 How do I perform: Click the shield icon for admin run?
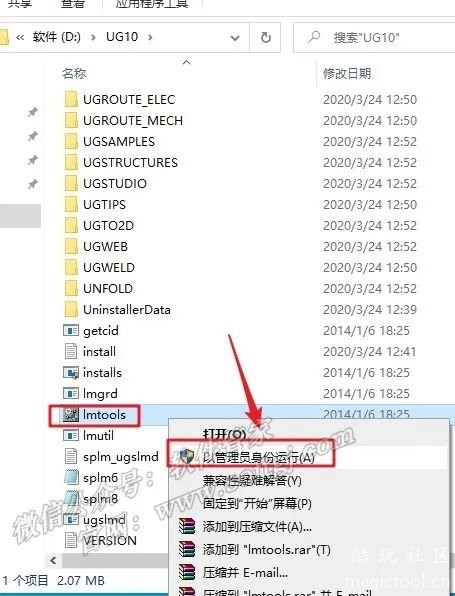[187, 457]
